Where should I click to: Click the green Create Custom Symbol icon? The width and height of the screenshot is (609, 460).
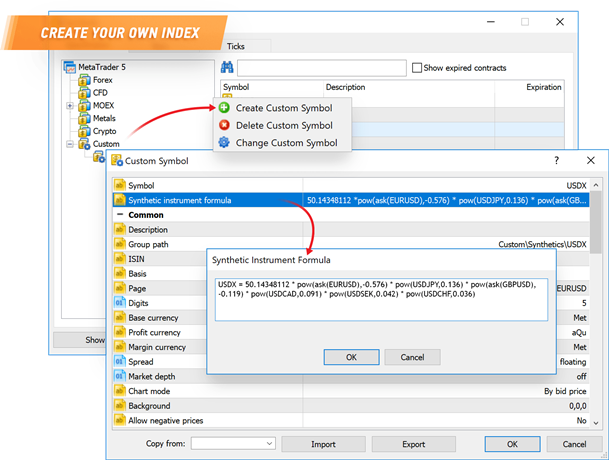tap(224, 108)
